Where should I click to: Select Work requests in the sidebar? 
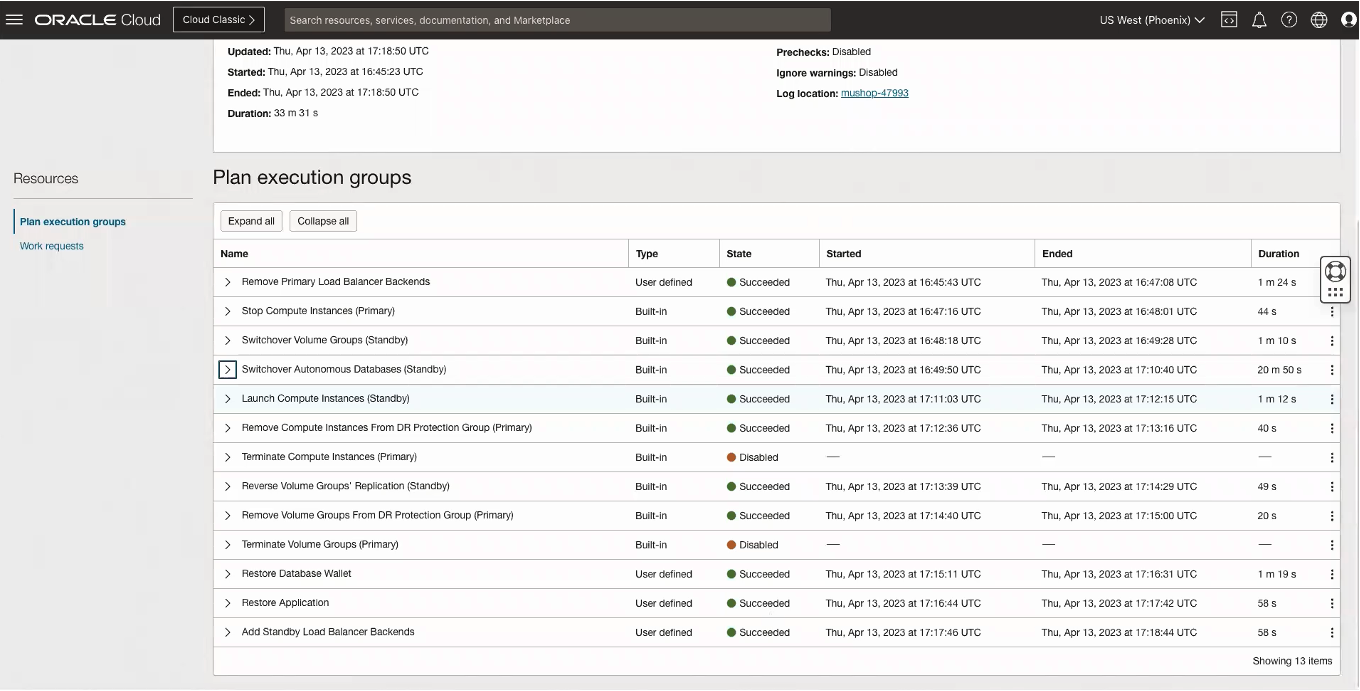click(x=51, y=245)
